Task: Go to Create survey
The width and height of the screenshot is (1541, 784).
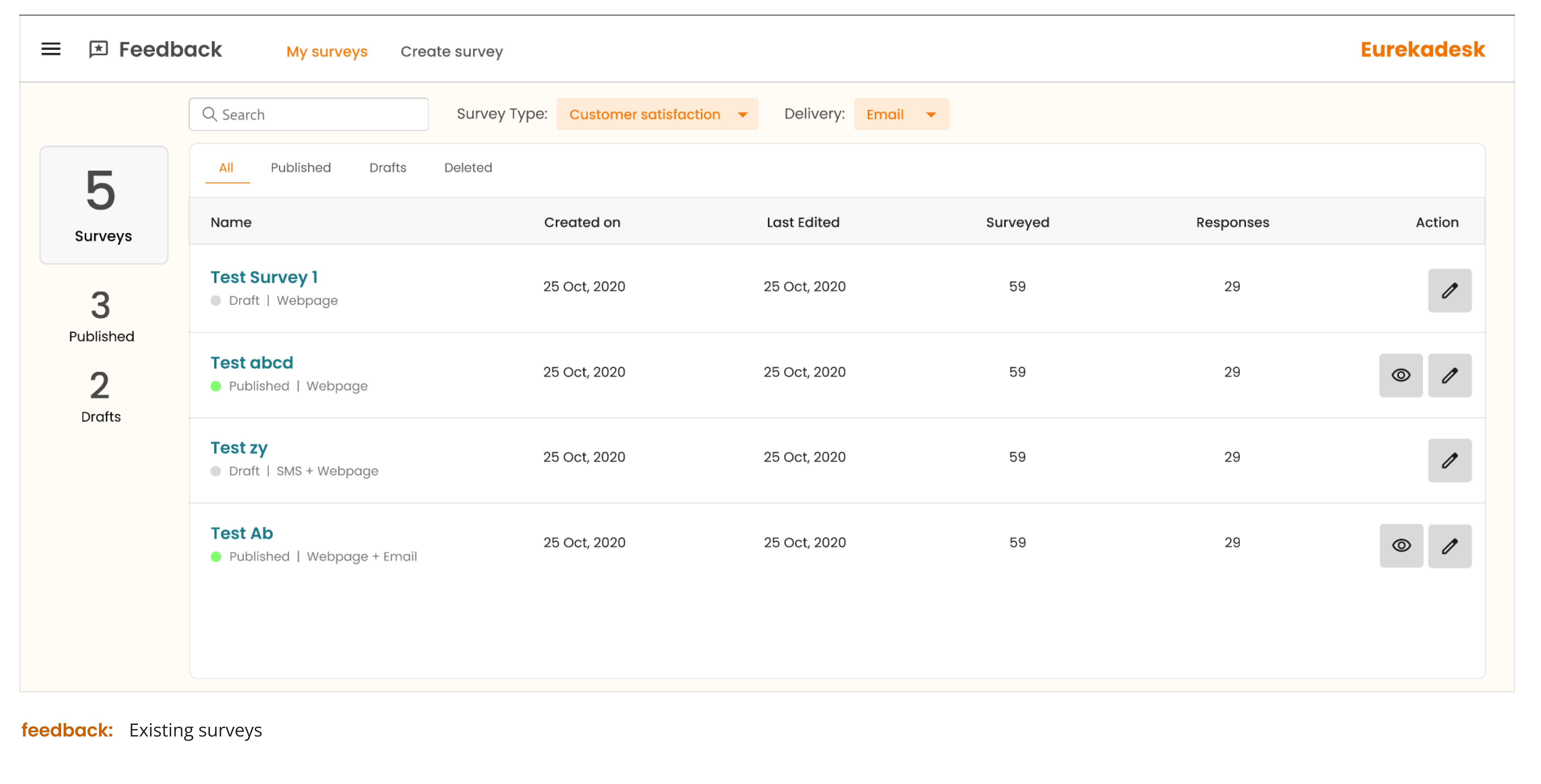Action: [452, 51]
